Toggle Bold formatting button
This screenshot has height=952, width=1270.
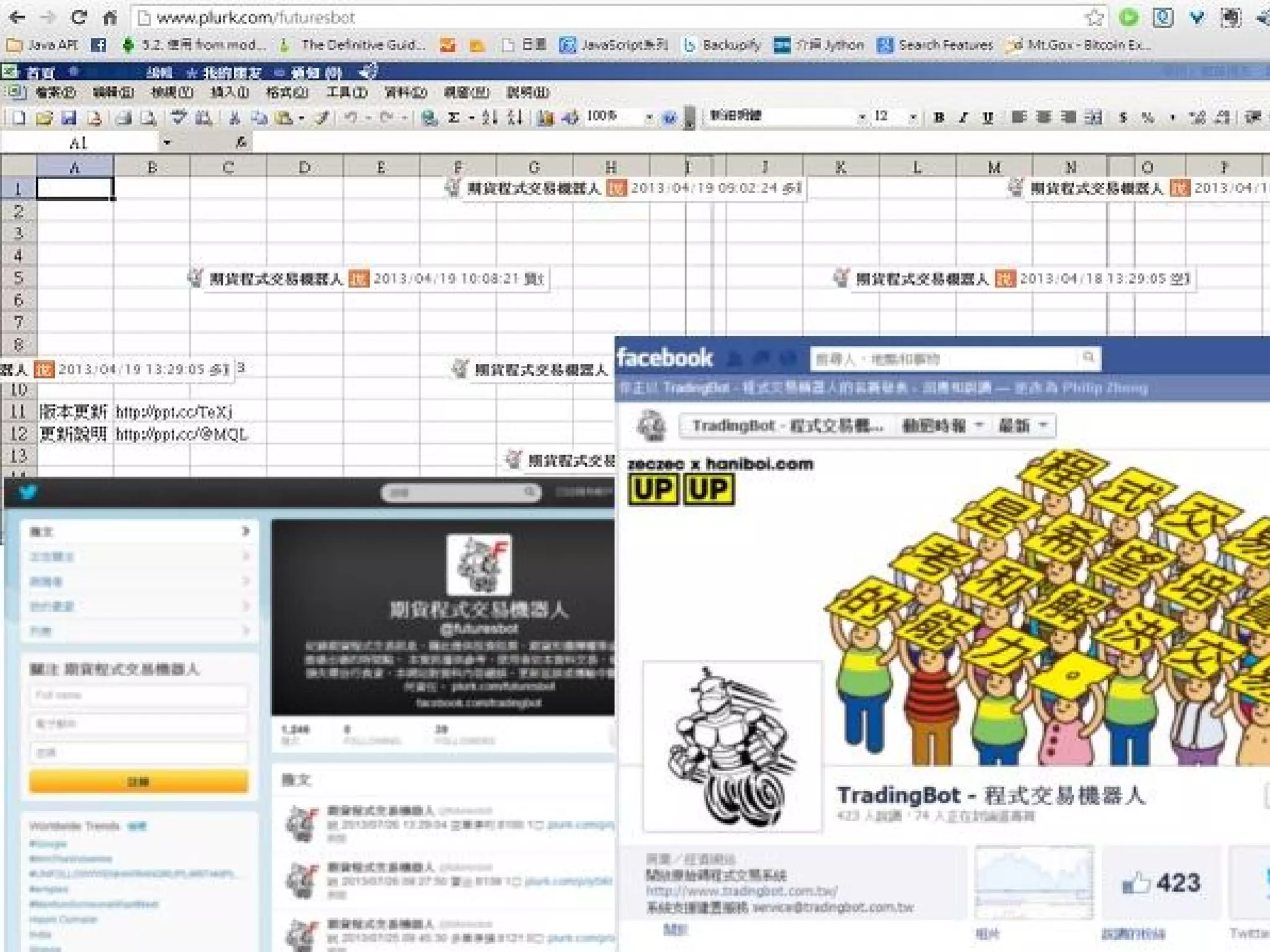tap(939, 117)
